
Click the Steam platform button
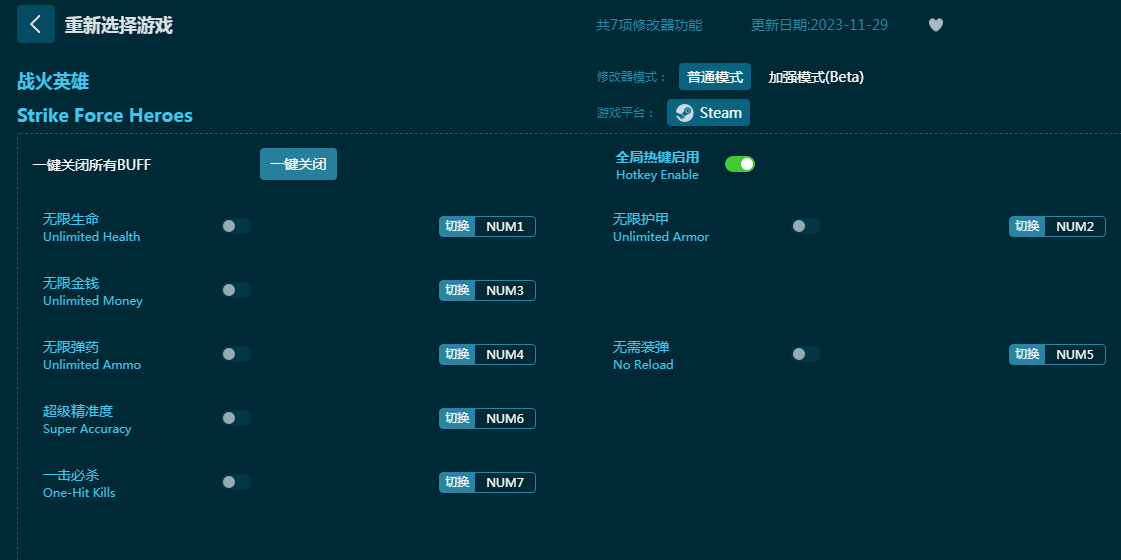coord(708,113)
